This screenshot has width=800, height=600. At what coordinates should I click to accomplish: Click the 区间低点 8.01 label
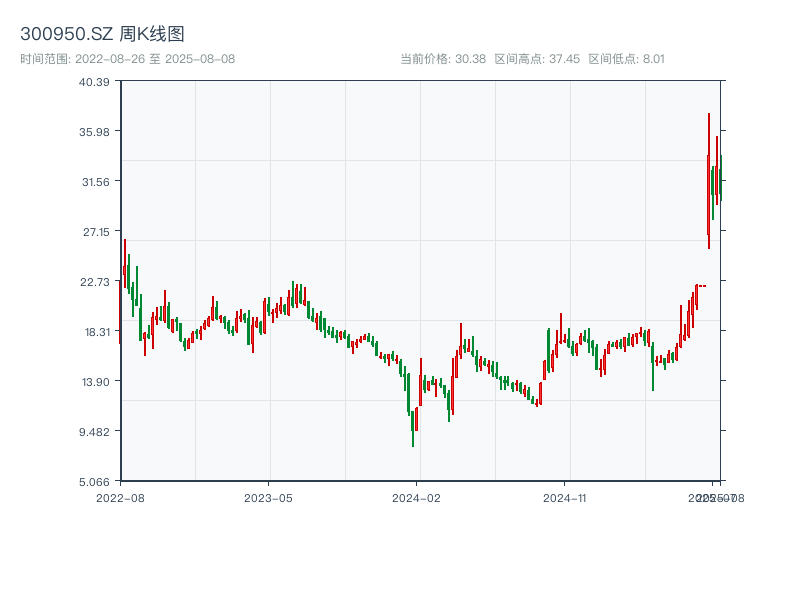pyautogui.click(x=626, y=59)
